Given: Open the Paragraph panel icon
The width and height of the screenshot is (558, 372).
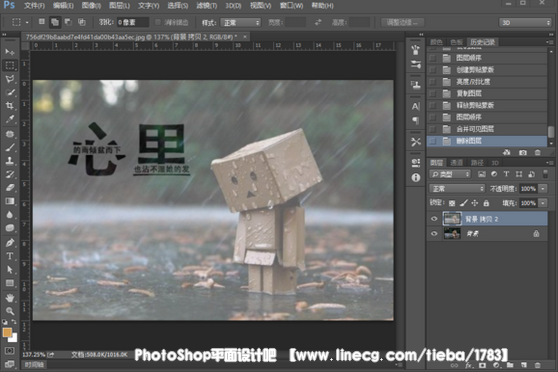Looking at the screenshot, I should pyautogui.click(x=415, y=121).
